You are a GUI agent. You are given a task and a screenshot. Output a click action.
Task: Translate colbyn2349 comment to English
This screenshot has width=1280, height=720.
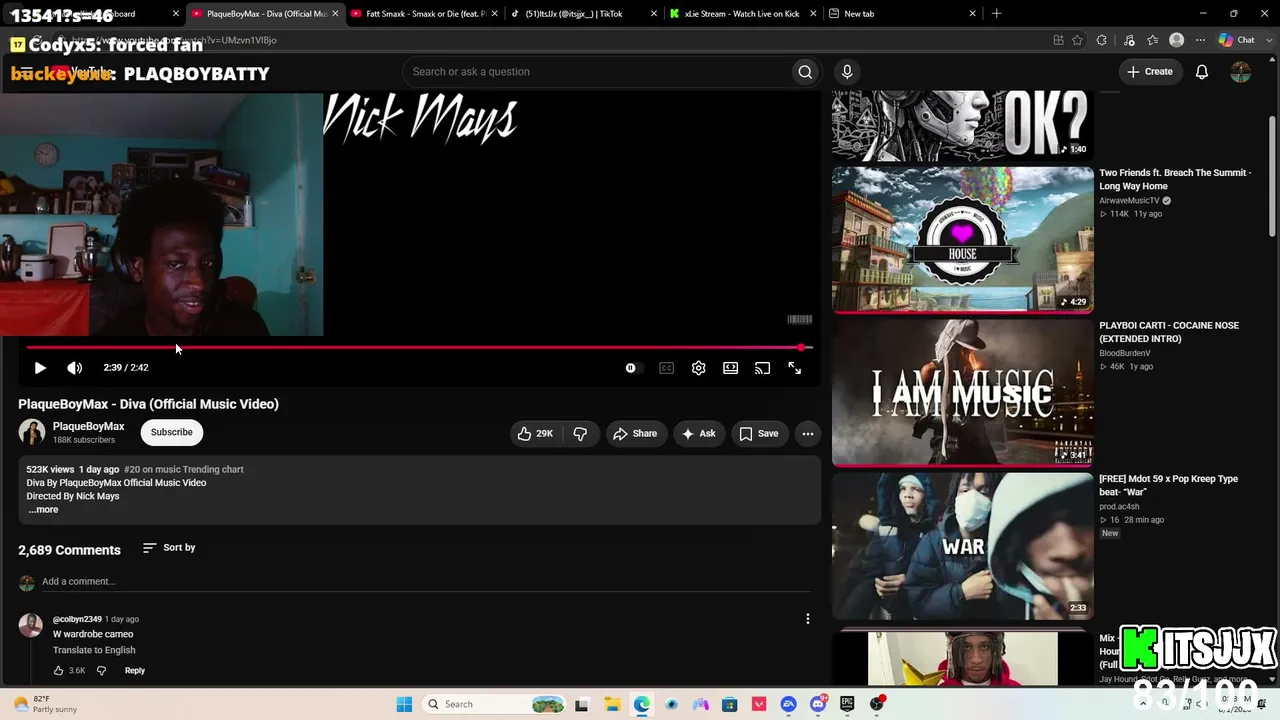[94, 650]
